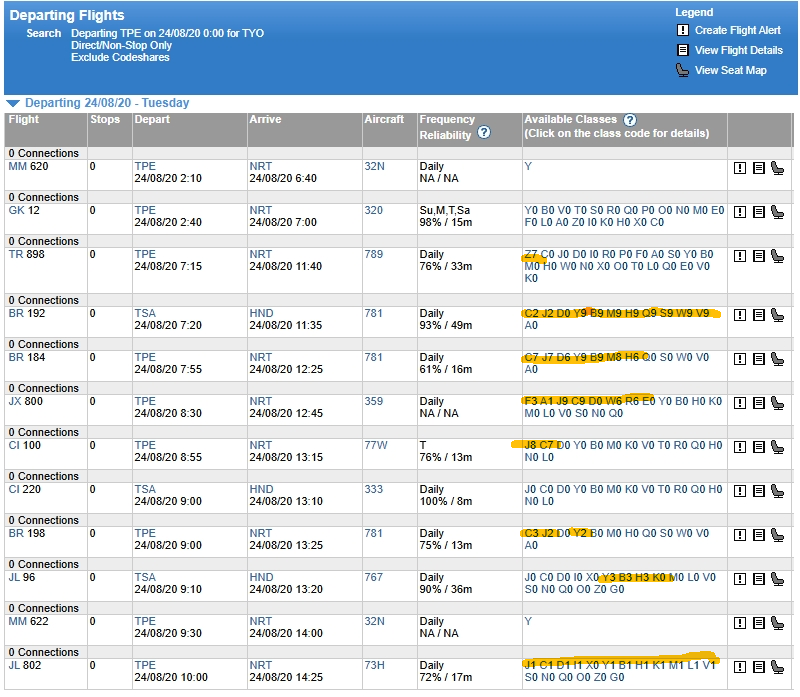
Task: View seat map for GK 12
Action: coord(778,212)
